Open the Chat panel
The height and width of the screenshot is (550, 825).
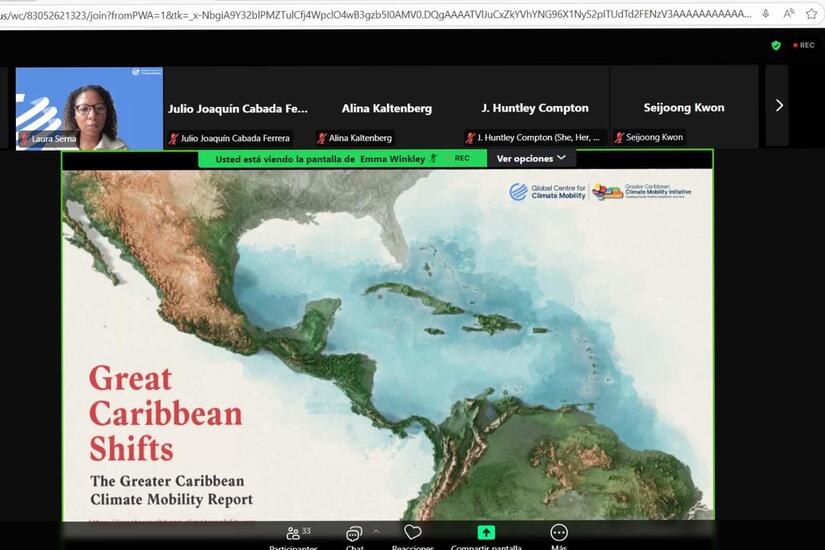coord(354,535)
